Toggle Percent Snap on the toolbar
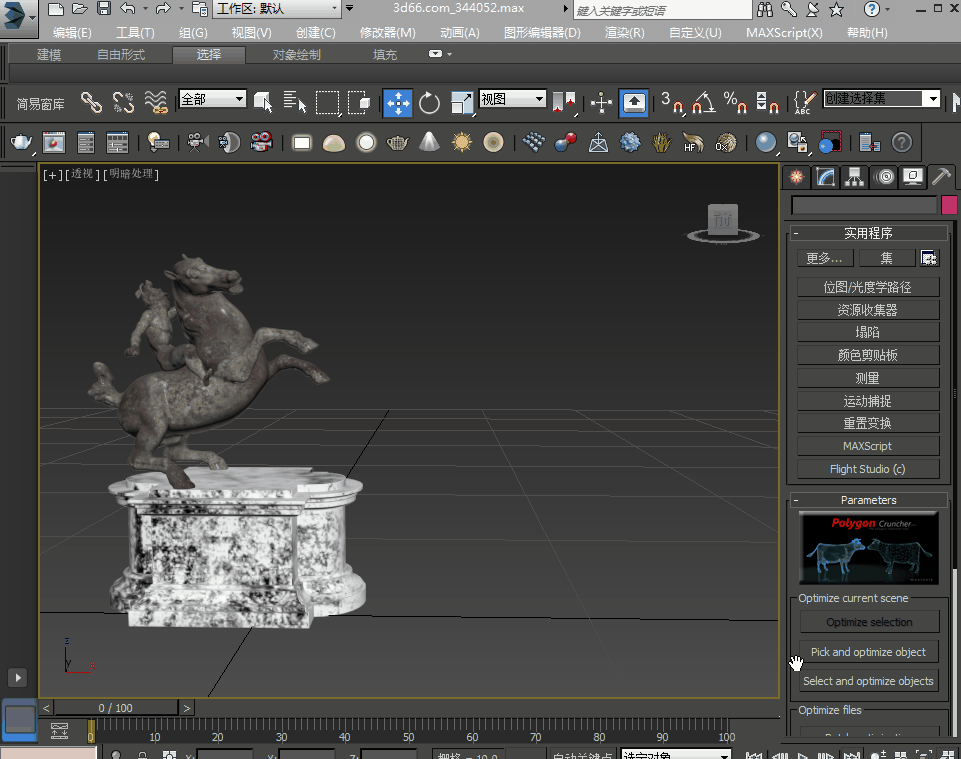The height and width of the screenshot is (759, 961). pos(736,103)
